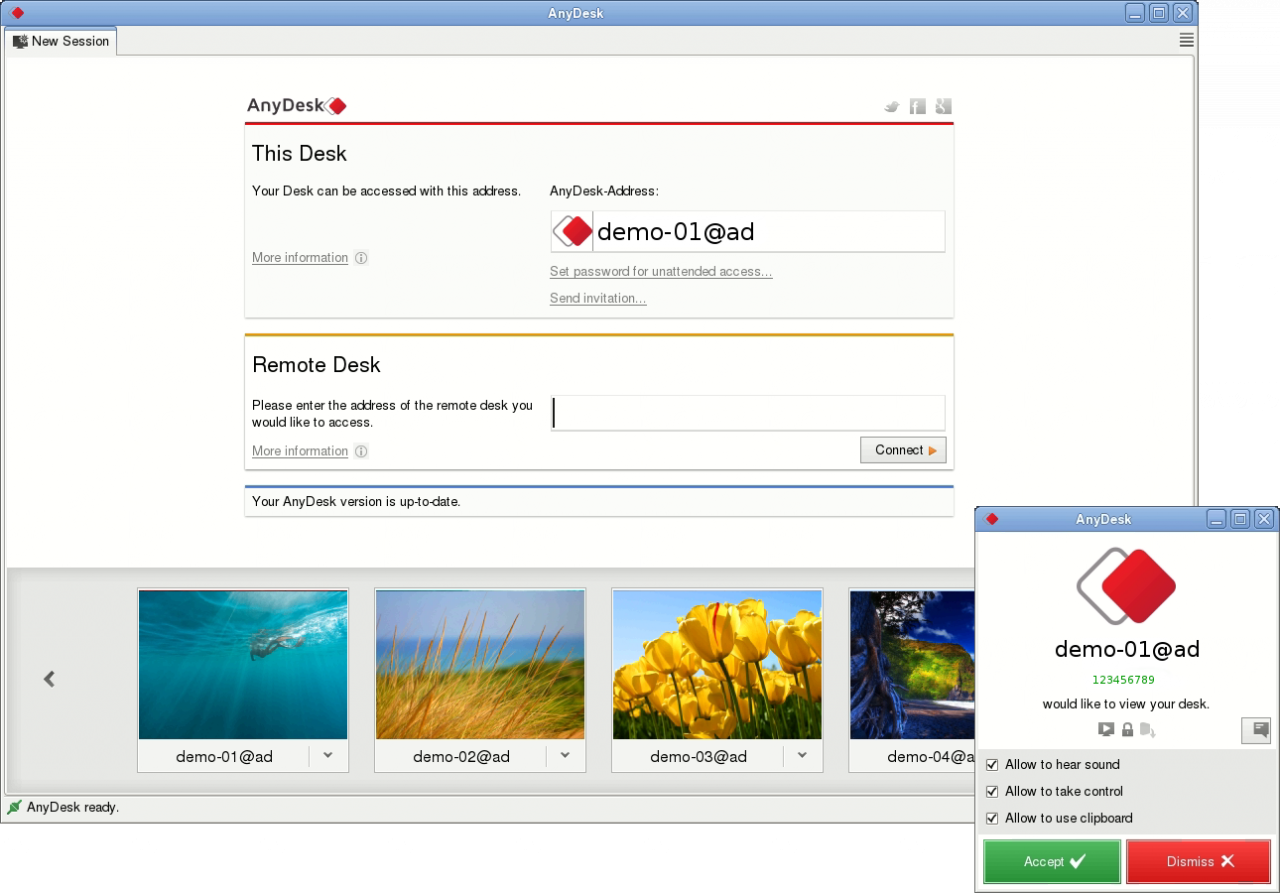Viewport: 1280px width, 893px height.
Task: Open the demo-03@ad tulips thumbnail
Action: pos(717,664)
